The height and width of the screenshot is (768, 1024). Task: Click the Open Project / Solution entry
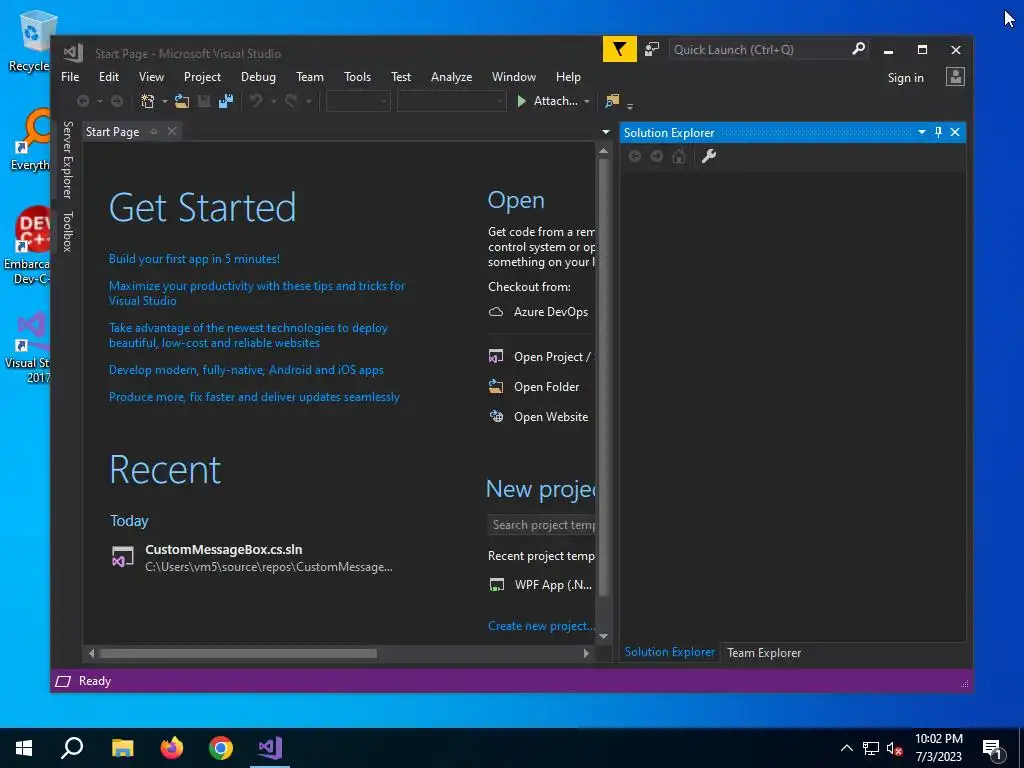[541, 357]
